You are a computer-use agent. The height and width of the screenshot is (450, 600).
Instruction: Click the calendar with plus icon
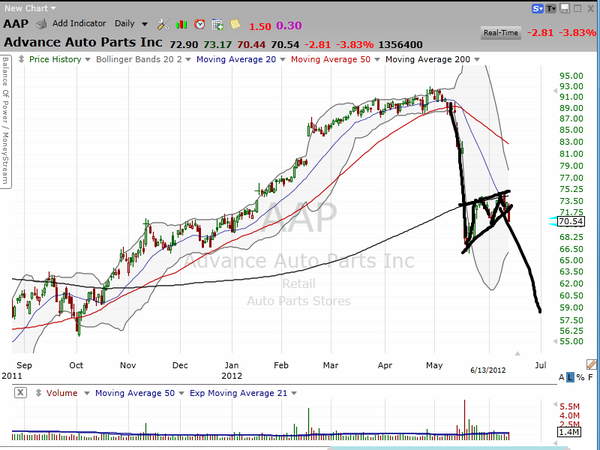click(x=217, y=25)
